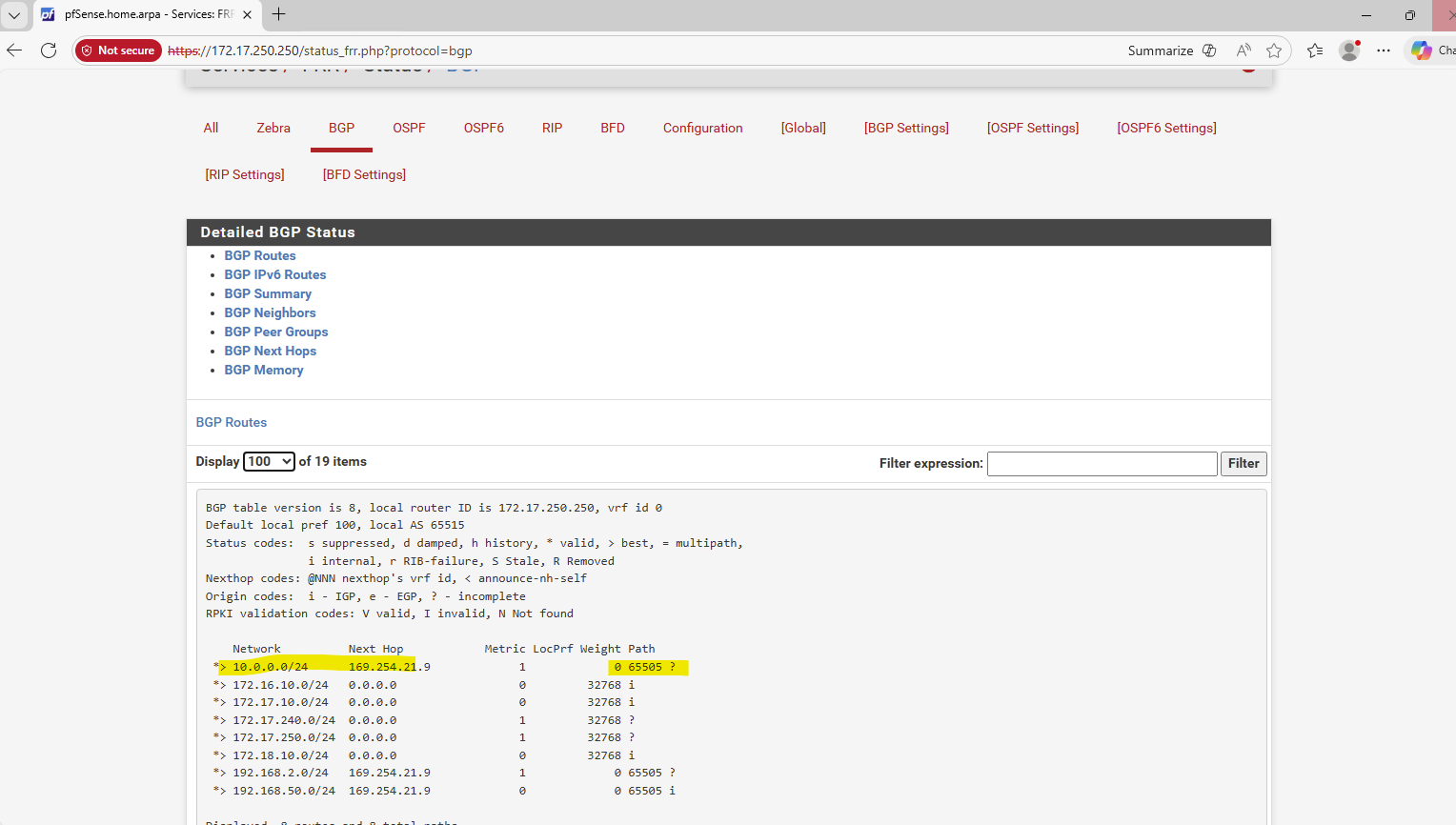Reload the page with refresh icon
Screen dimensions: 1456x825
pyautogui.click(x=49, y=50)
